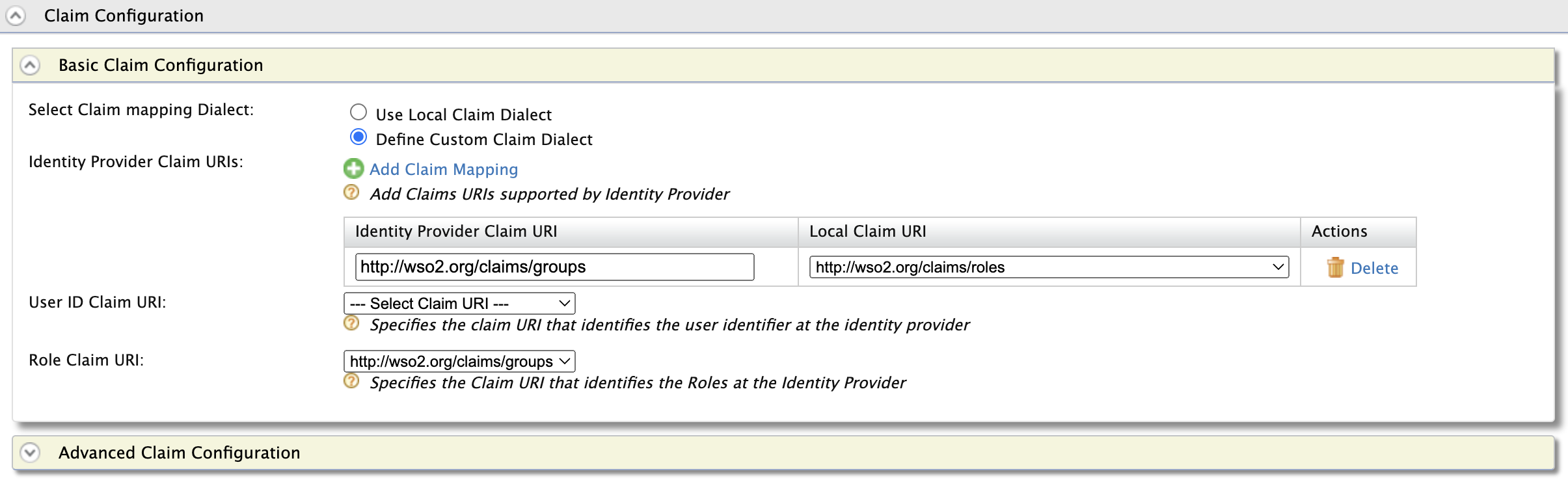Click the Local Claim URI column header

(867, 232)
